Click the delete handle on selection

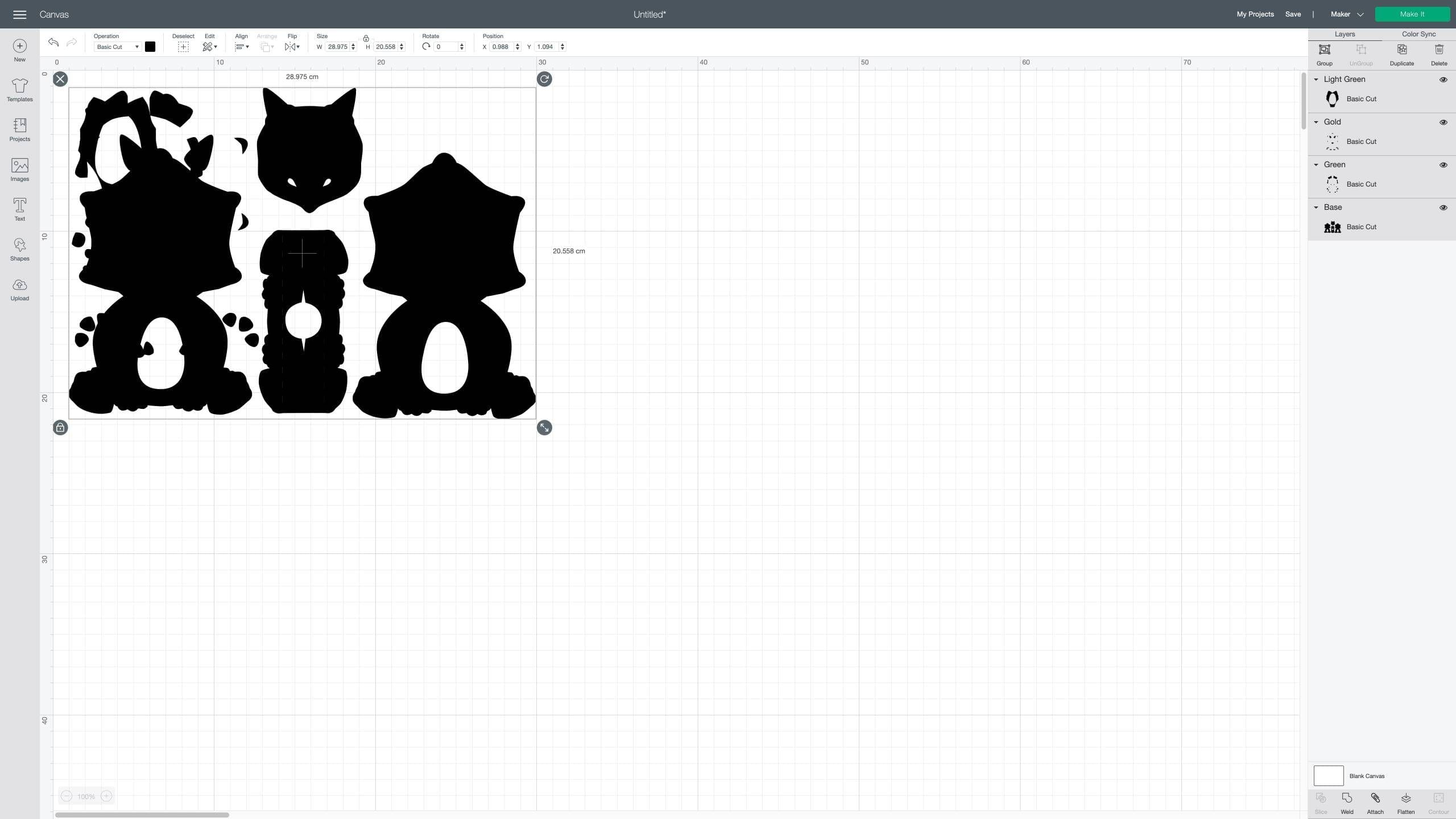point(60,79)
